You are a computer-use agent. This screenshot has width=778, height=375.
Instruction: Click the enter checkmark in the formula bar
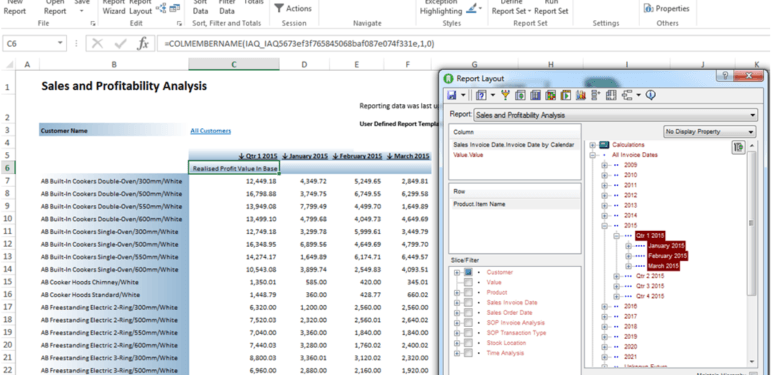coord(121,44)
